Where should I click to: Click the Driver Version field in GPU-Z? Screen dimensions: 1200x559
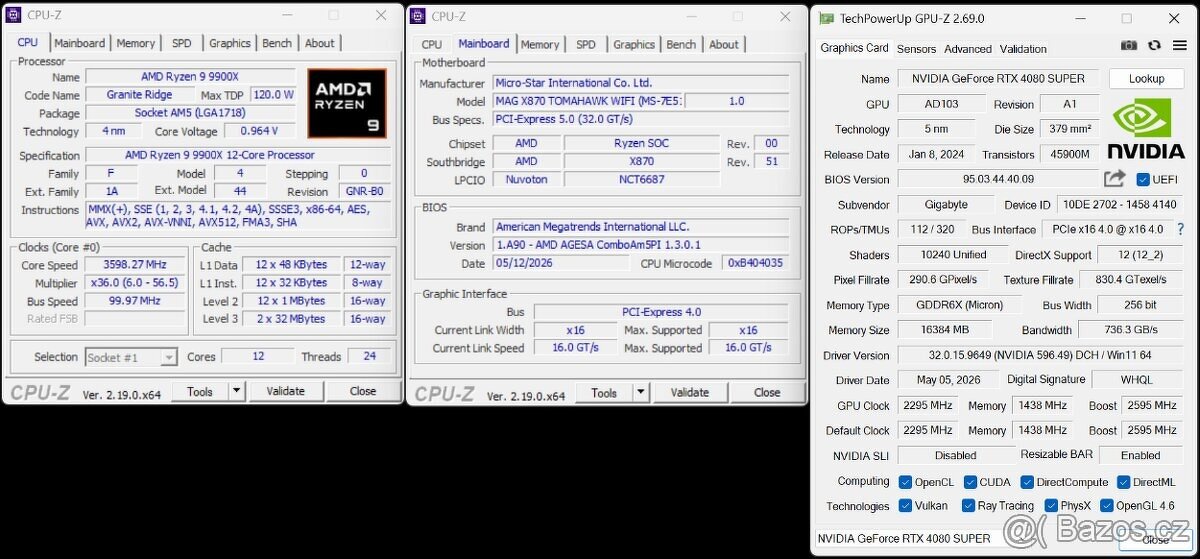(1042, 355)
